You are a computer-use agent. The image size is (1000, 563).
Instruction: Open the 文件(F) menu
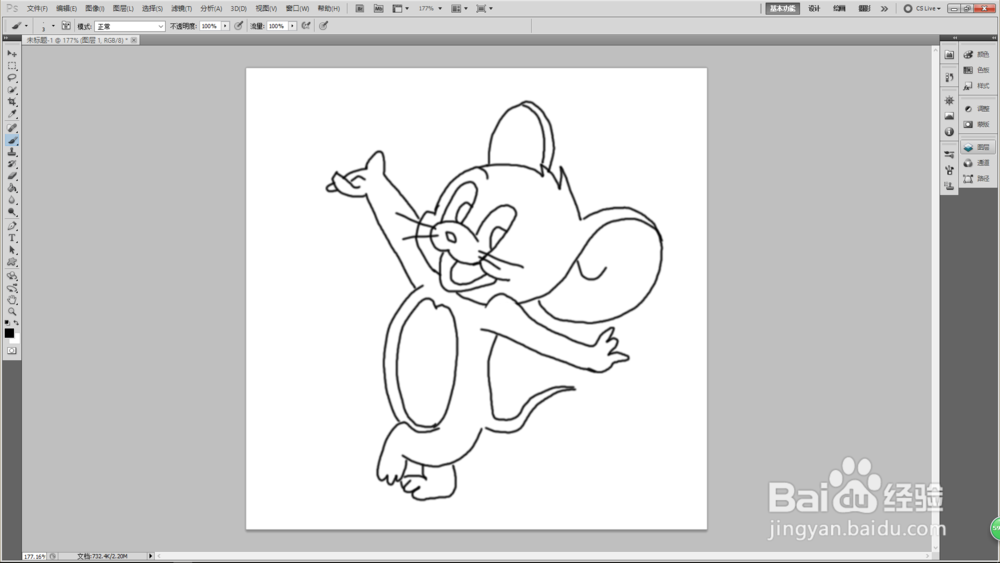37,8
